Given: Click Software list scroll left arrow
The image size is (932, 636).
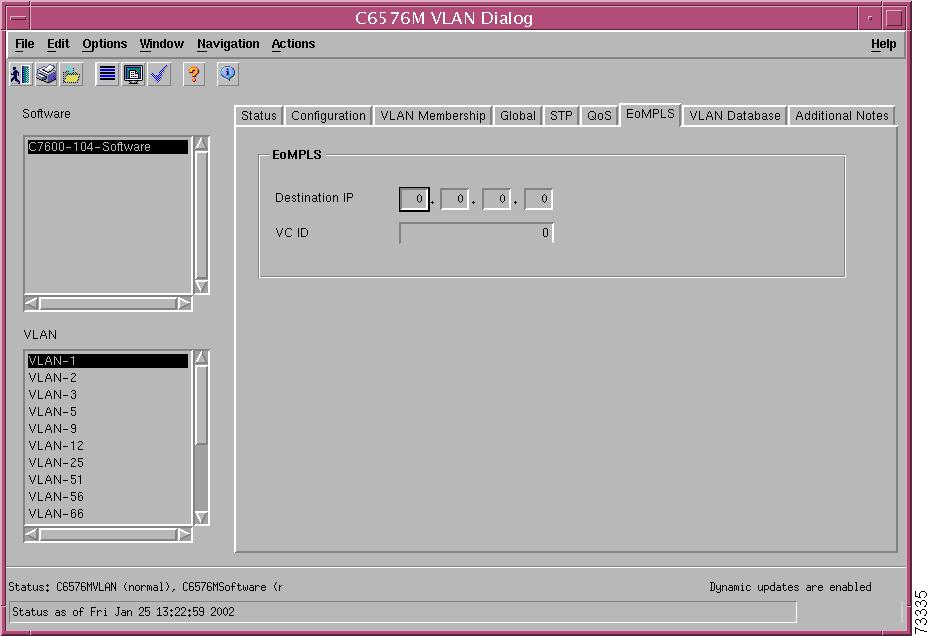Looking at the screenshot, I should [x=32, y=304].
